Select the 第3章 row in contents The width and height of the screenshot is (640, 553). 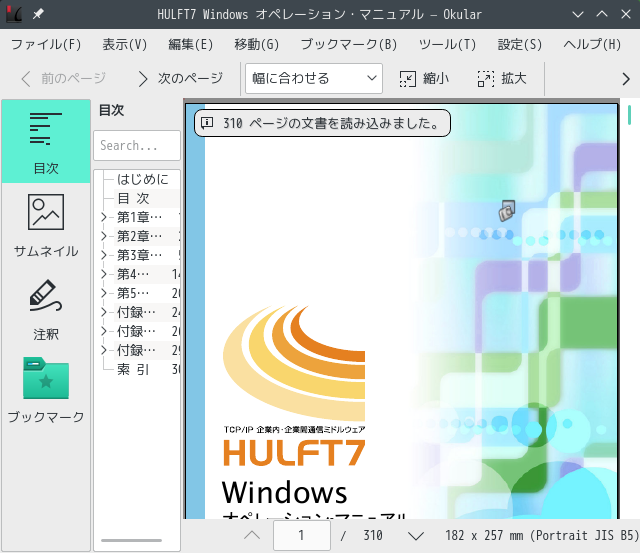[139, 255]
